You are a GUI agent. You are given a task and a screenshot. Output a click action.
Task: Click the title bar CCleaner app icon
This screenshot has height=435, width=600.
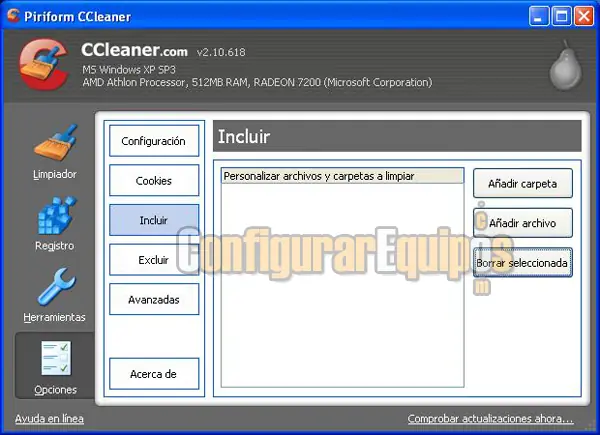coord(13,16)
